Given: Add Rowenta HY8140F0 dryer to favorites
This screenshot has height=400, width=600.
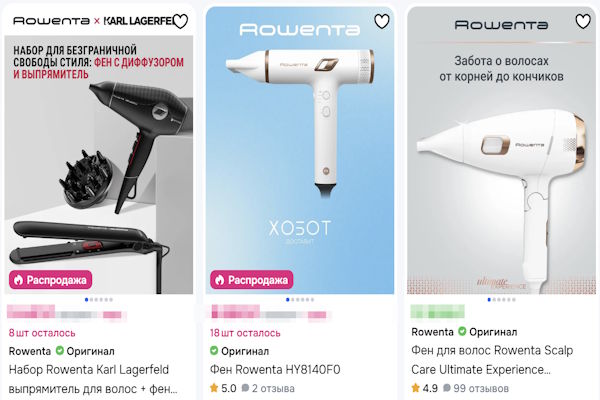Looking at the screenshot, I should [x=382, y=21].
